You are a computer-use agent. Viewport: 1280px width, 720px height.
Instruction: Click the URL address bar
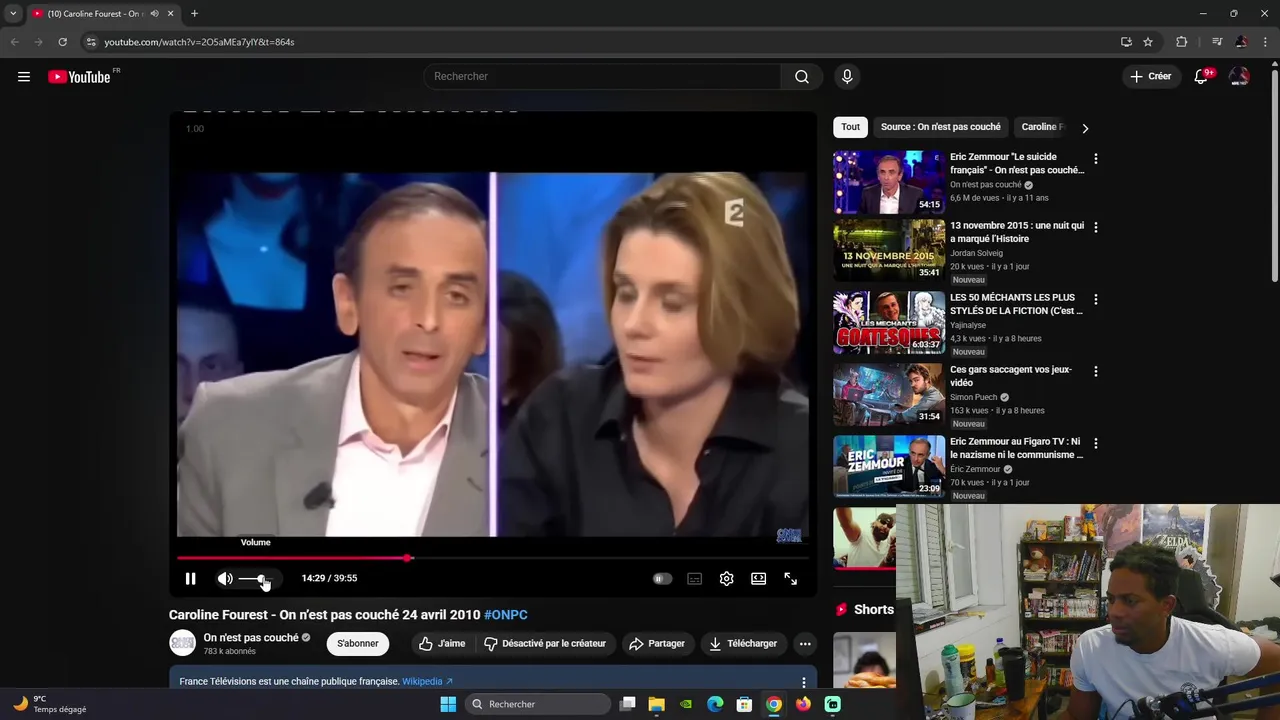pyautogui.click(x=600, y=42)
